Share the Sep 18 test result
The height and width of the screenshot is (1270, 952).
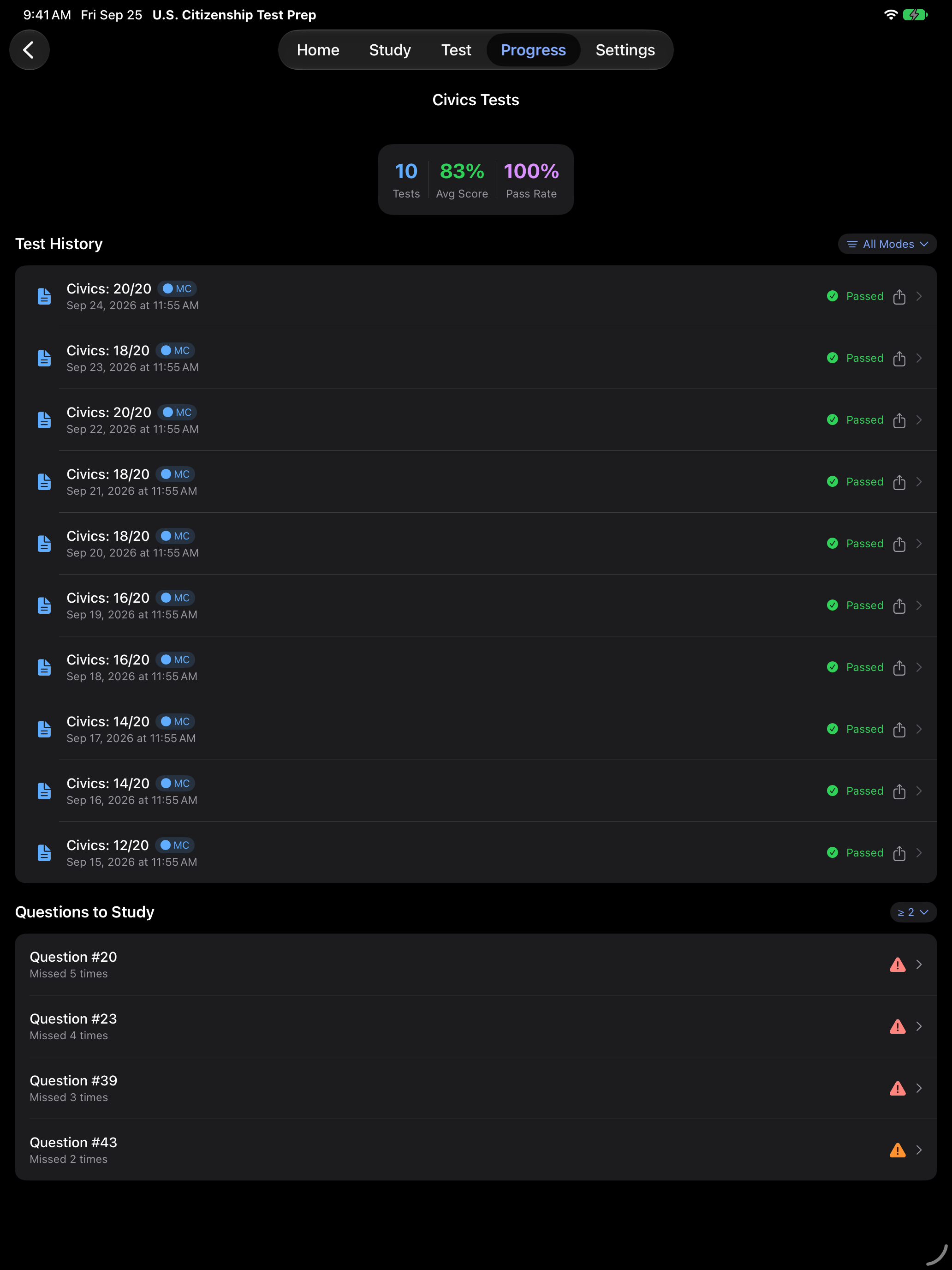coord(898,667)
